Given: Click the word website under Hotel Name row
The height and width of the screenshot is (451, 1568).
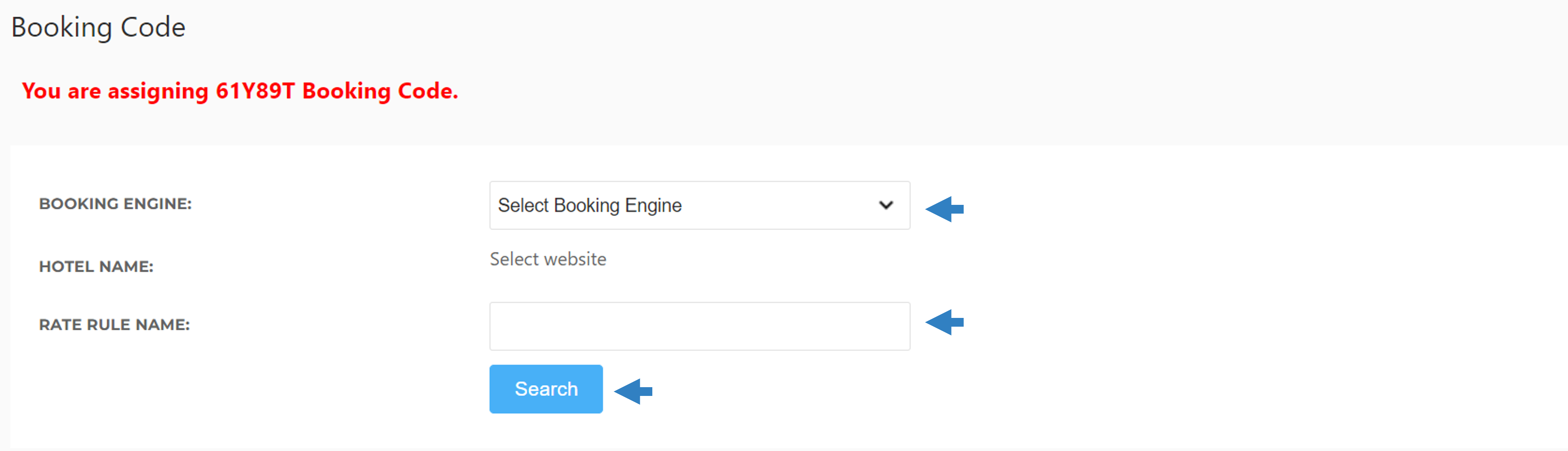Looking at the screenshot, I should [575, 259].
